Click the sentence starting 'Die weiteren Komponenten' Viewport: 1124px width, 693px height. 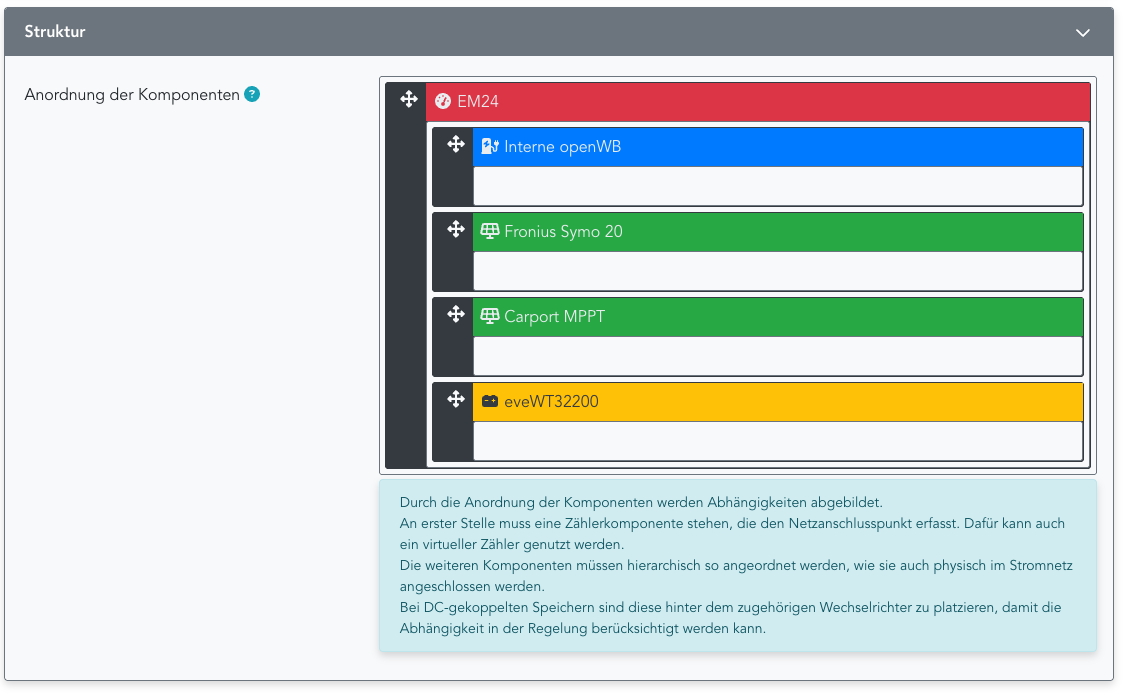736,575
